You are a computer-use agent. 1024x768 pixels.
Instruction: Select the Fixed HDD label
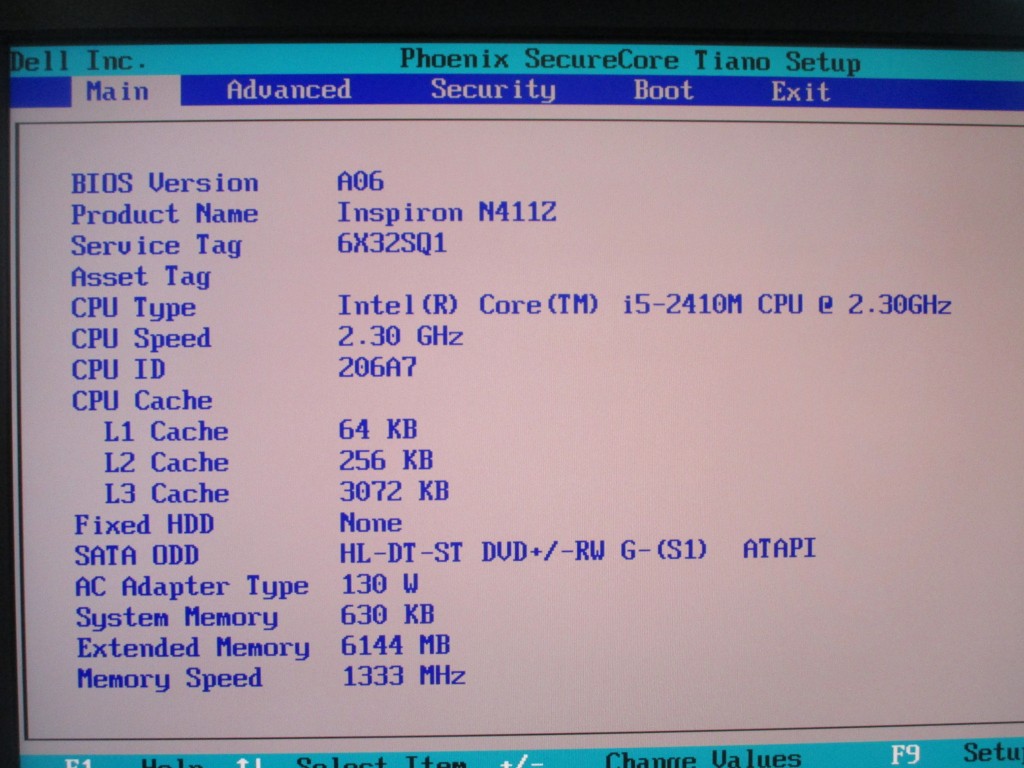[x=144, y=524]
